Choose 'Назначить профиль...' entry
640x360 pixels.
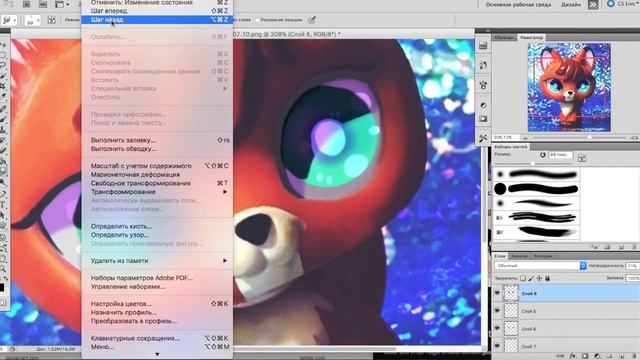click(x=157, y=312)
